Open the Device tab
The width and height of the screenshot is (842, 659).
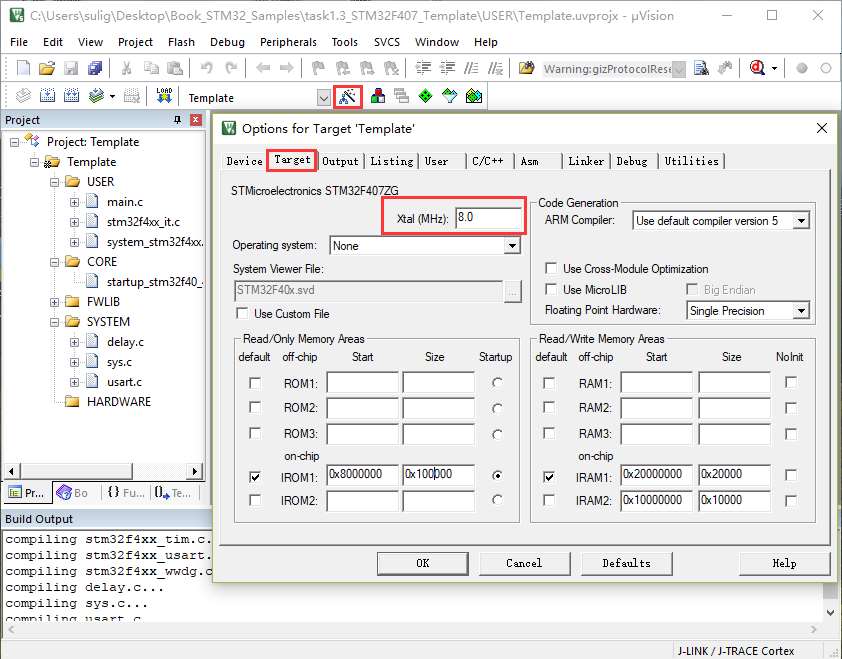pyautogui.click(x=244, y=161)
